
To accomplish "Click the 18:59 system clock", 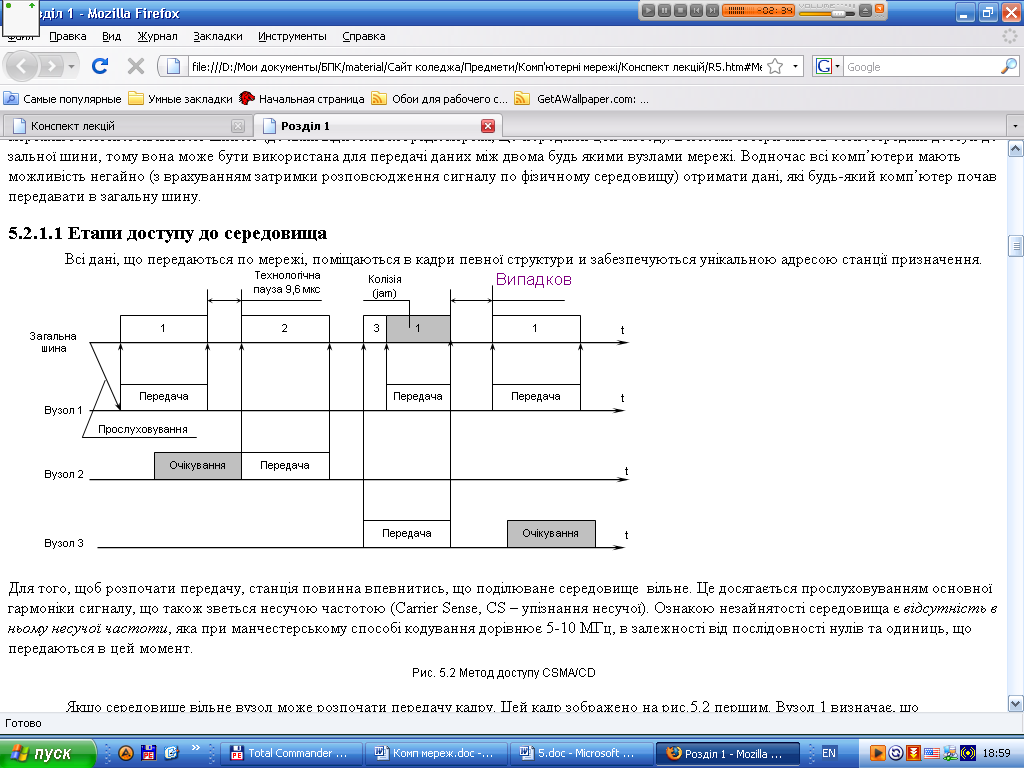I will coord(997,753).
